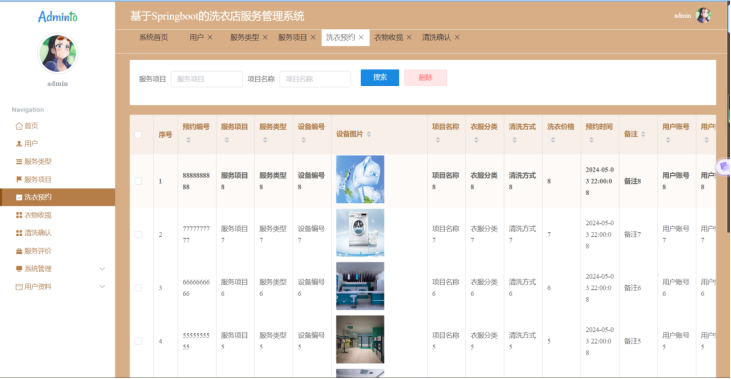Close the 服务项目 tab

(x=313, y=37)
